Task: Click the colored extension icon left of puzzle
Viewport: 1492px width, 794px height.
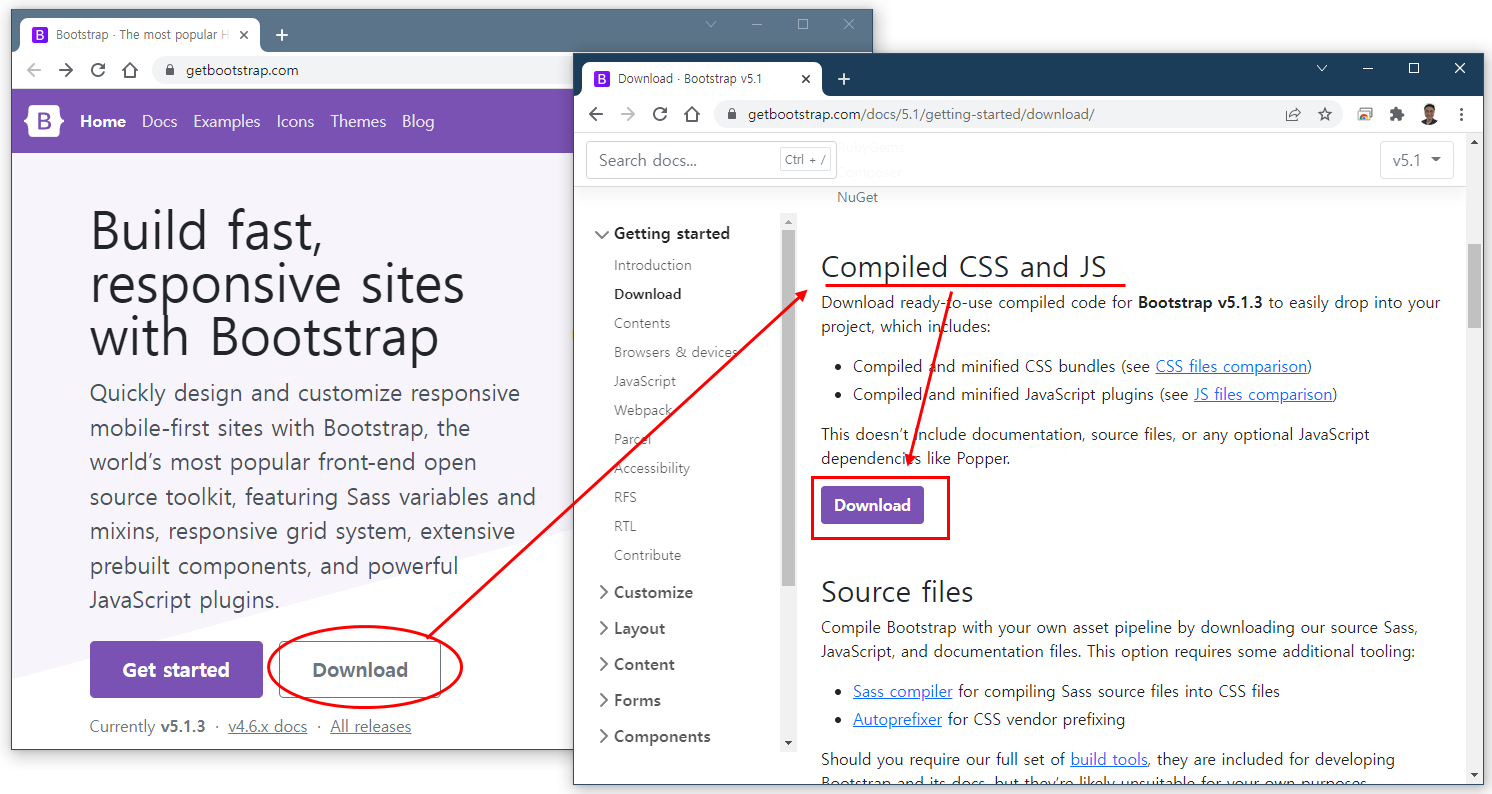Action: [1365, 114]
